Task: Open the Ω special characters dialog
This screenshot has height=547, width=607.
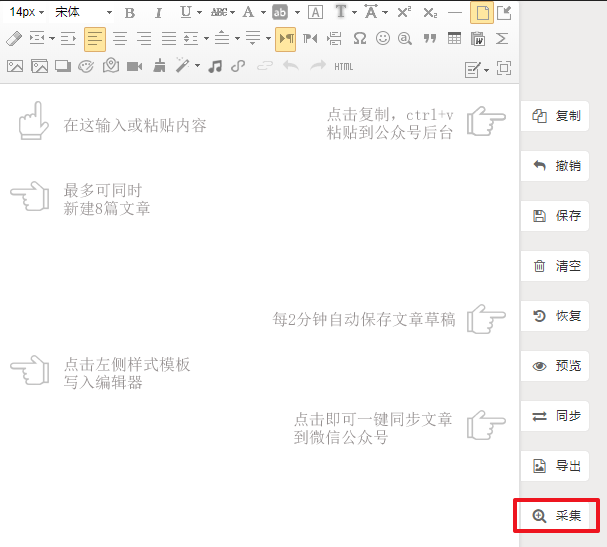Action: (360, 38)
